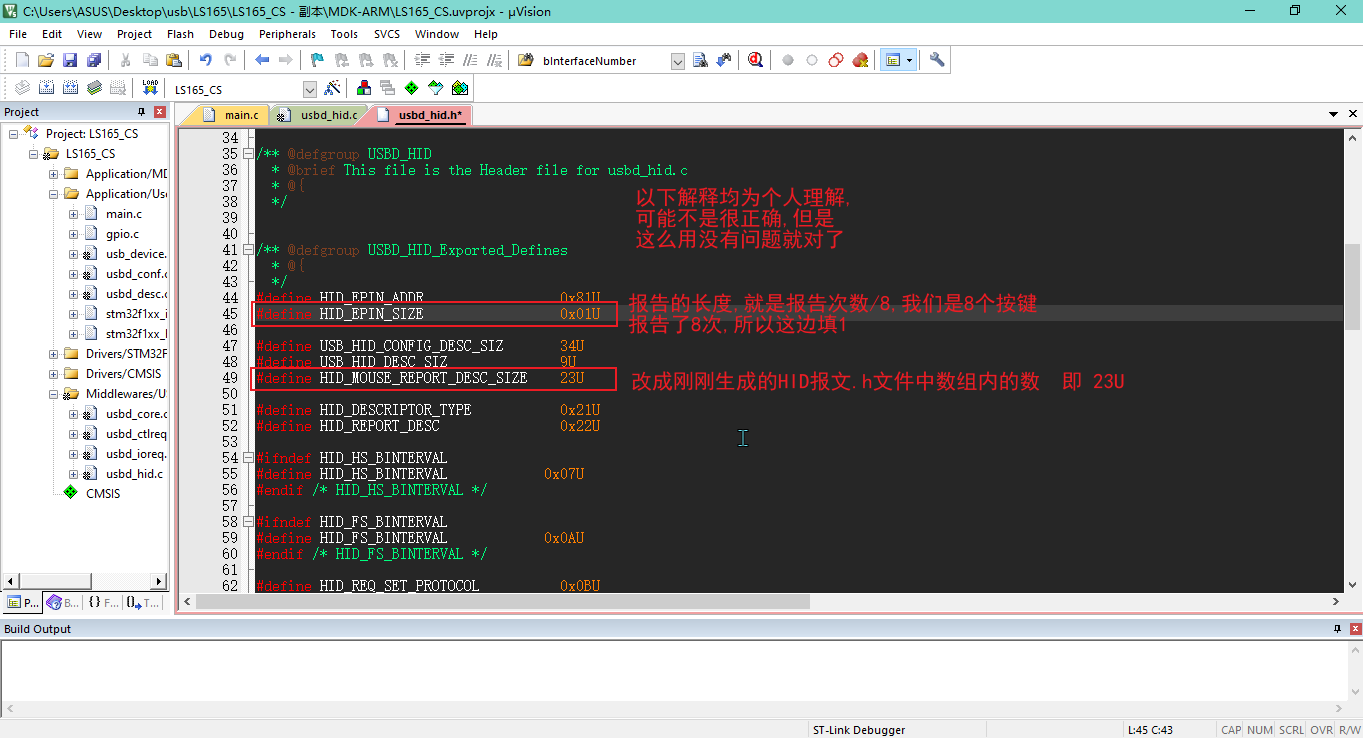Click the Find in Files icon
Screen dimensions: 1363x738
[526, 60]
